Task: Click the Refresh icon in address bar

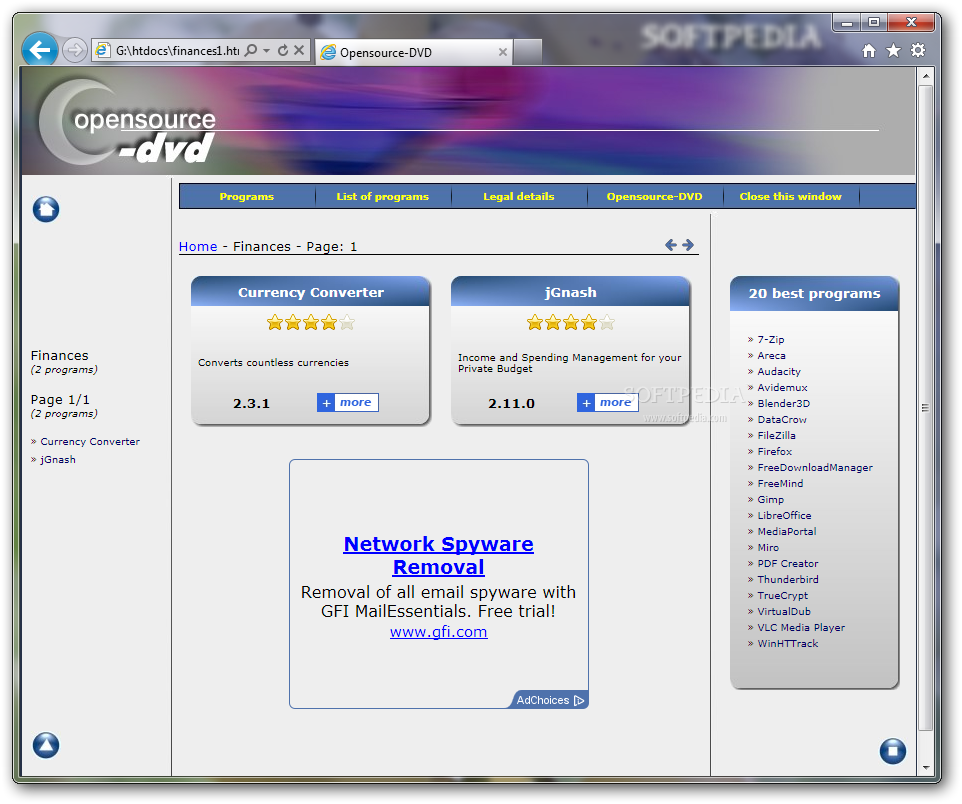Action: click(283, 50)
